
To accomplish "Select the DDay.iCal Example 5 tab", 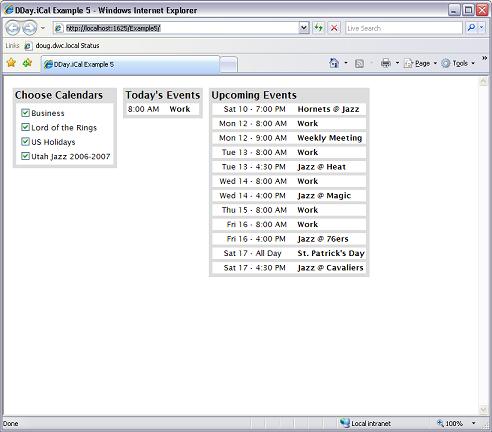I will pyautogui.click(x=130, y=64).
